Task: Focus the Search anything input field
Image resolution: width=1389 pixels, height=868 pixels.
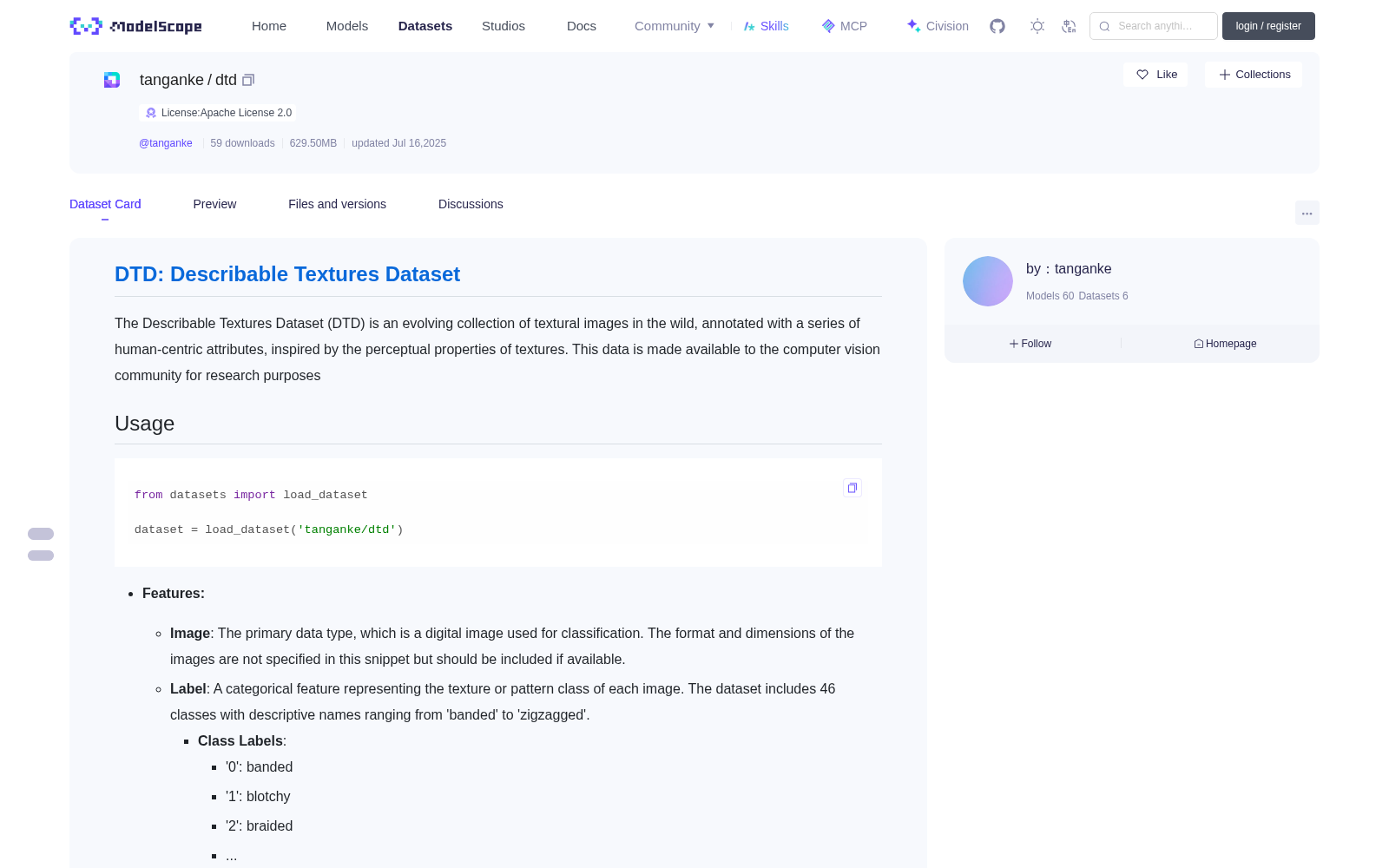Action: [1154, 26]
